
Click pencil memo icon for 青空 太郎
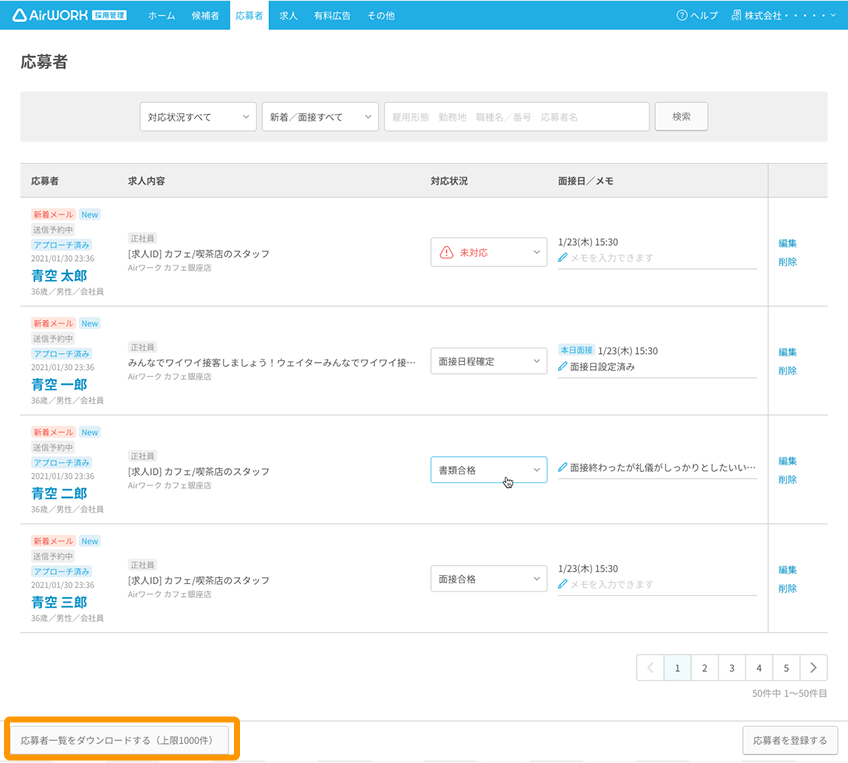[563, 258]
